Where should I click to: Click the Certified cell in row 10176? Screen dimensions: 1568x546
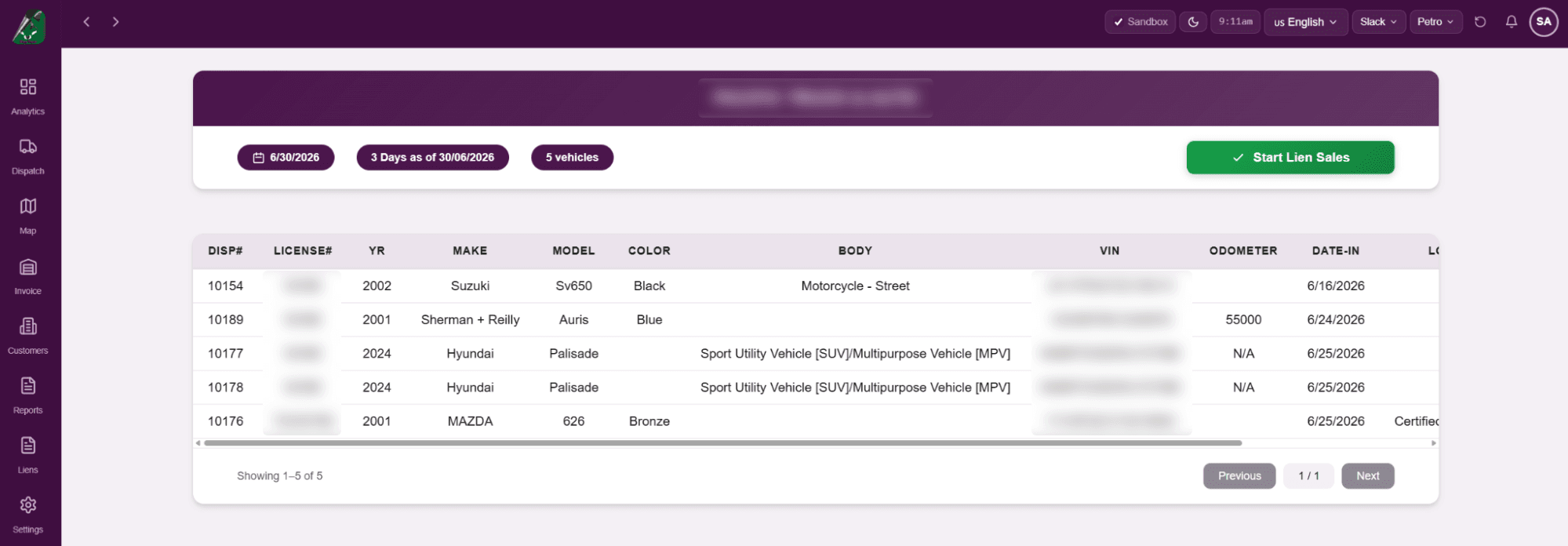[1416, 421]
